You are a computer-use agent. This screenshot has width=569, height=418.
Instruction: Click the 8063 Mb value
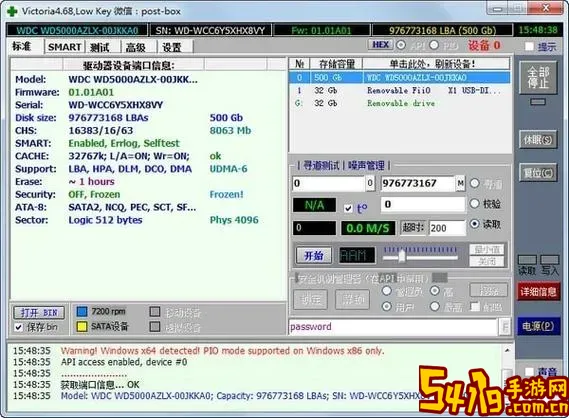point(230,131)
